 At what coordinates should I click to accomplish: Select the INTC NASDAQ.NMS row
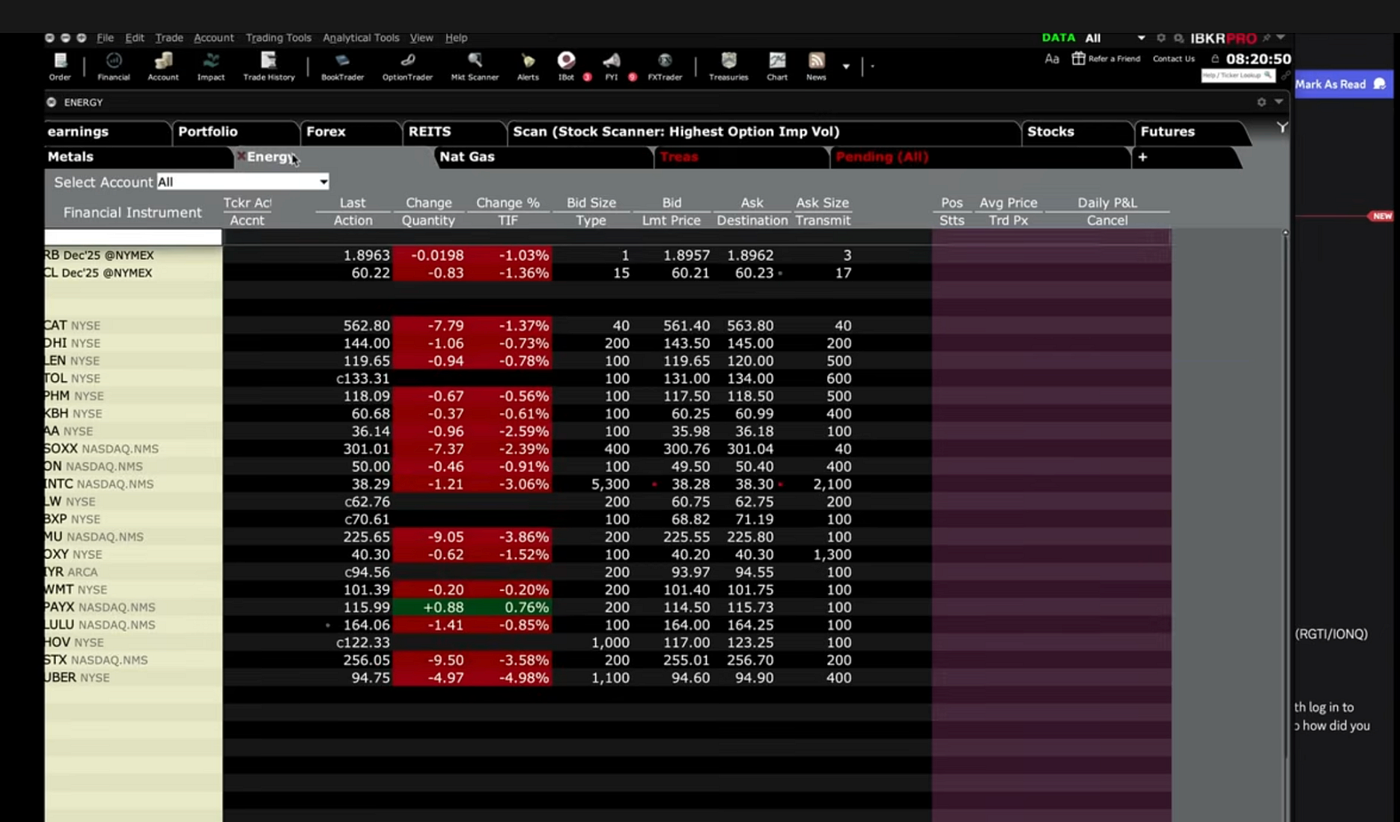[x=608, y=484]
